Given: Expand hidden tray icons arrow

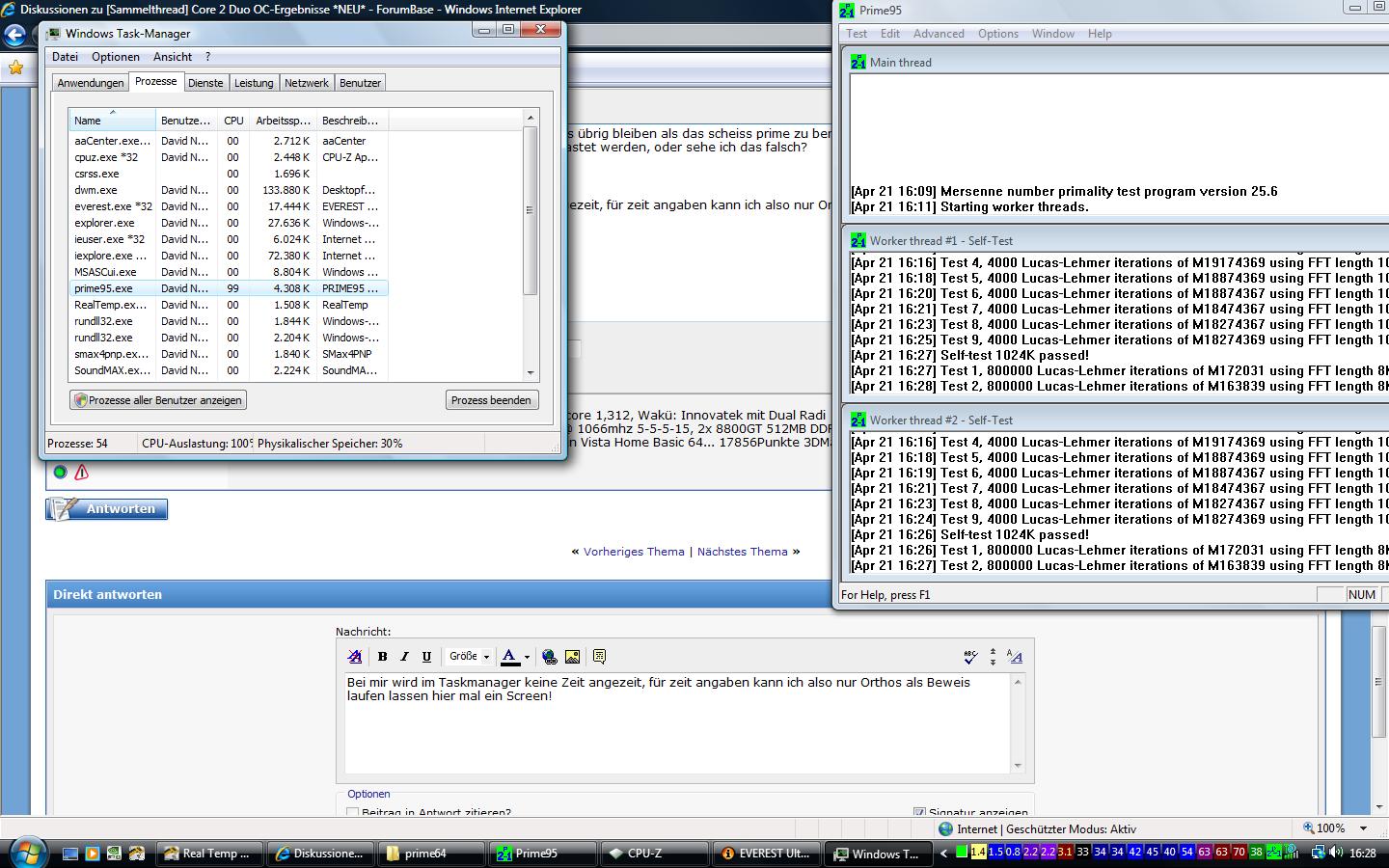Looking at the screenshot, I should pyautogui.click(x=943, y=854).
